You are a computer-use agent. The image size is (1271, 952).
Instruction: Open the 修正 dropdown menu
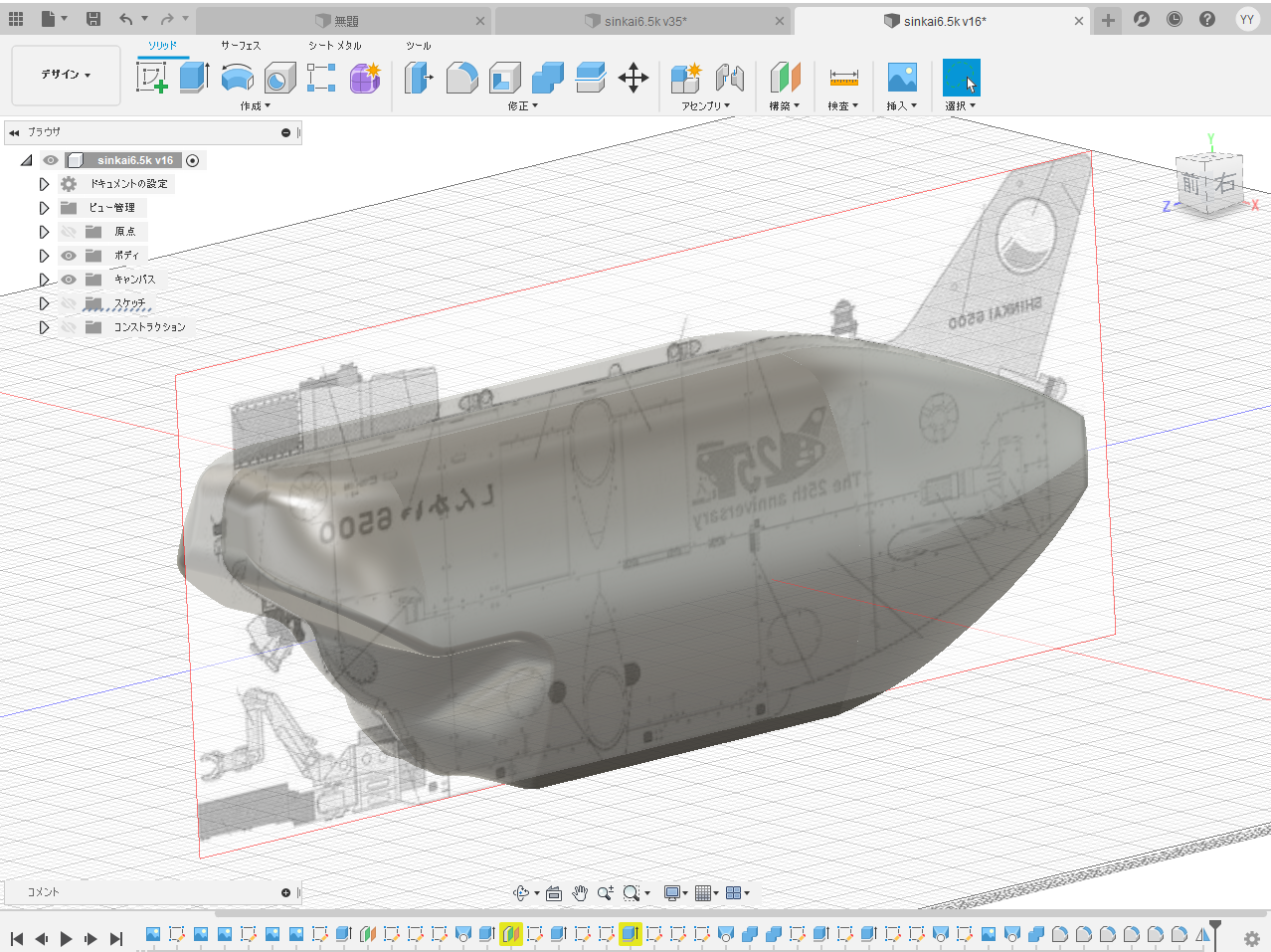(522, 105)
